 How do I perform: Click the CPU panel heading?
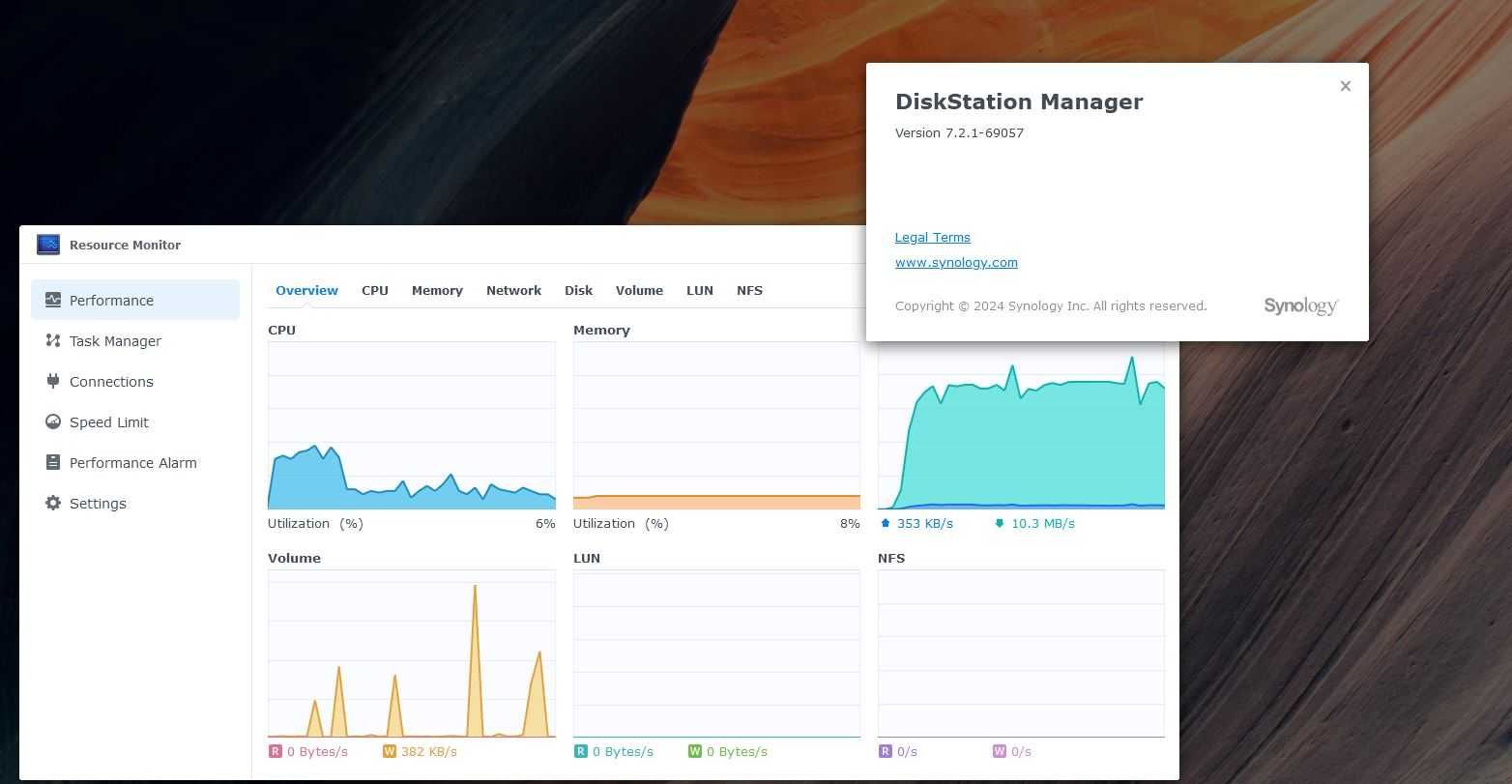(x=281, y=330)
